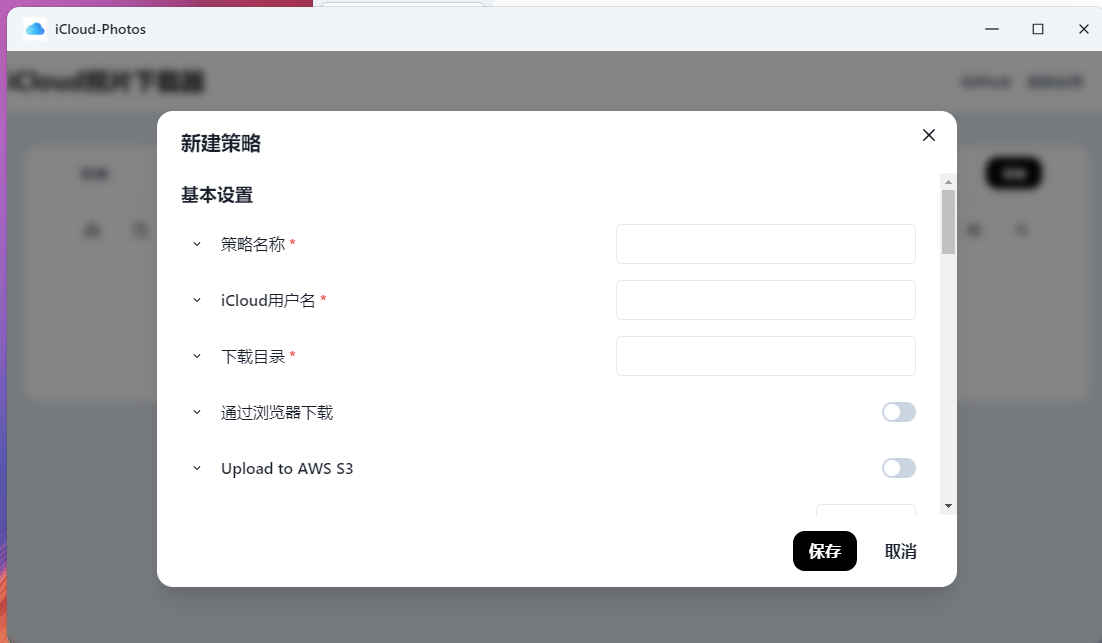The height and width of the screenshot is (643, 1102).
Task: Expand the 策略名称 row chevron
Action: [x=197, y=244]
